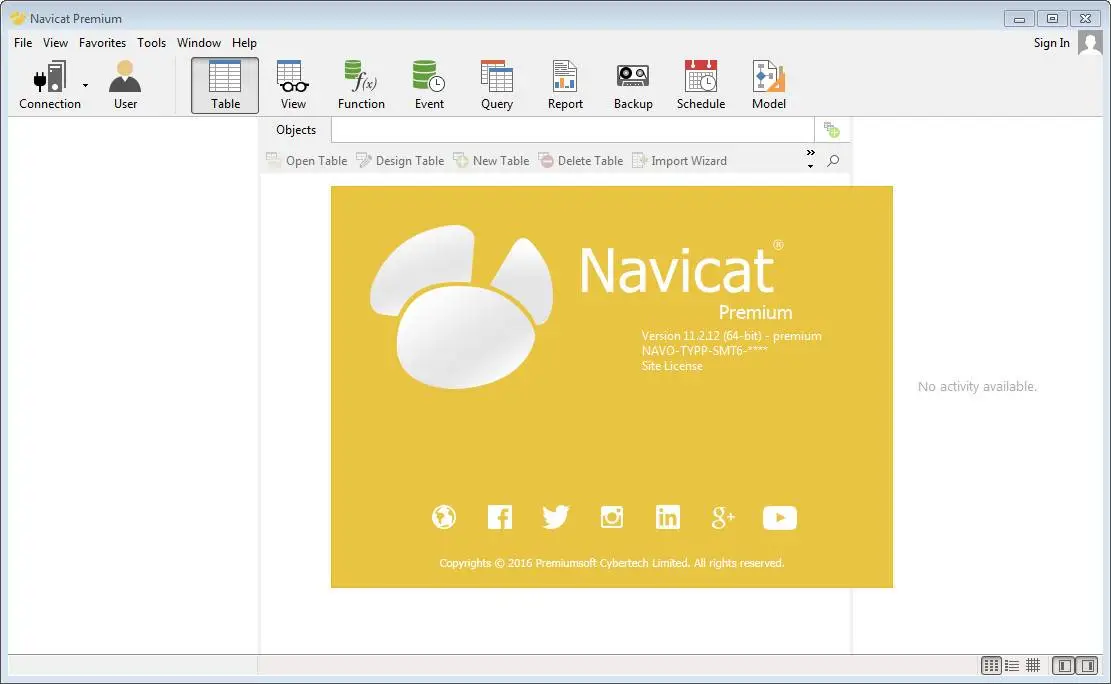Launch the Import Wizard
This screenshot has width=1111, height=684.
pos(679,161)
